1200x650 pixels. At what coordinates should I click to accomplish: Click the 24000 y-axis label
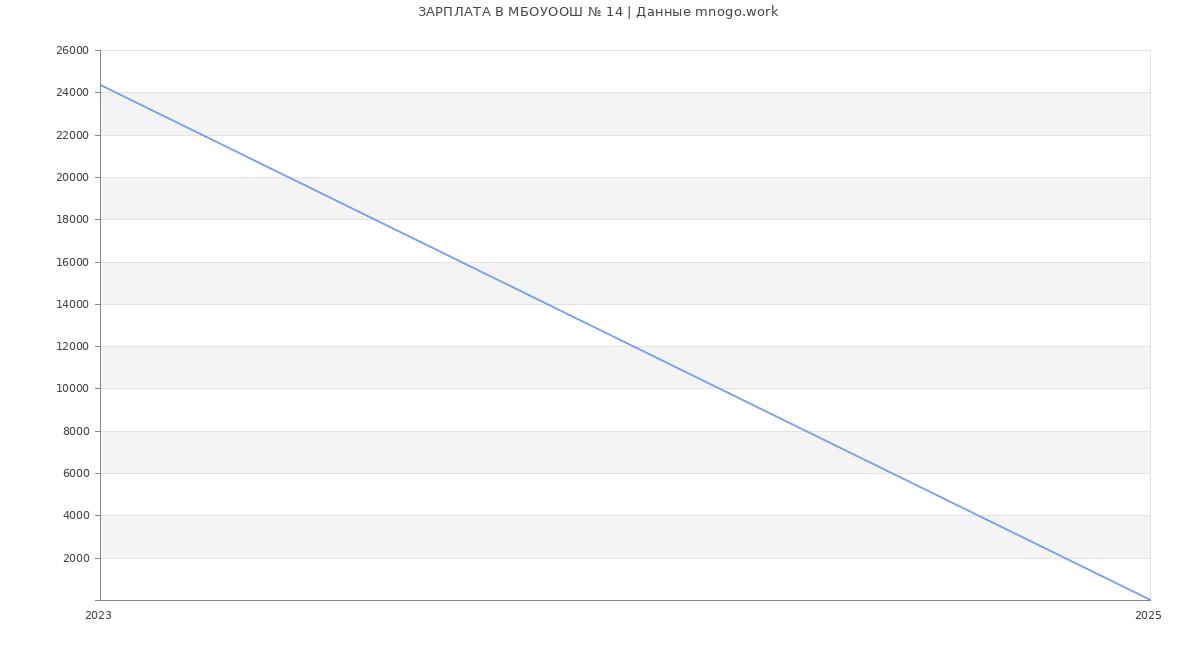pos(72,92)
